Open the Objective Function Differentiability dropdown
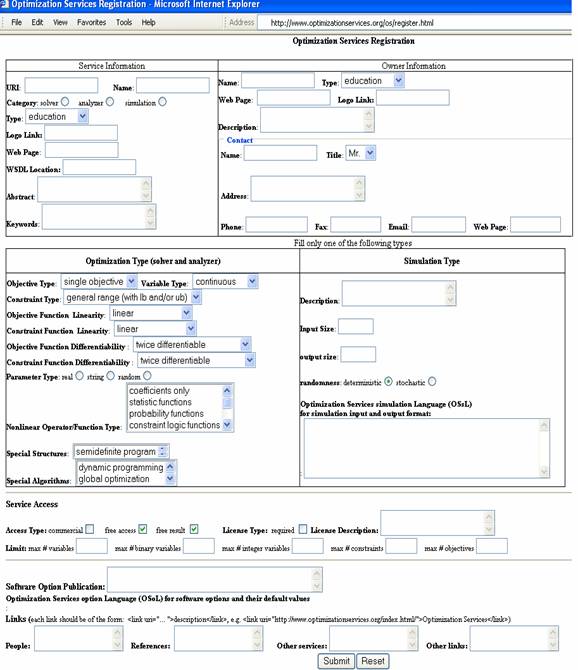 pos(192,345)
